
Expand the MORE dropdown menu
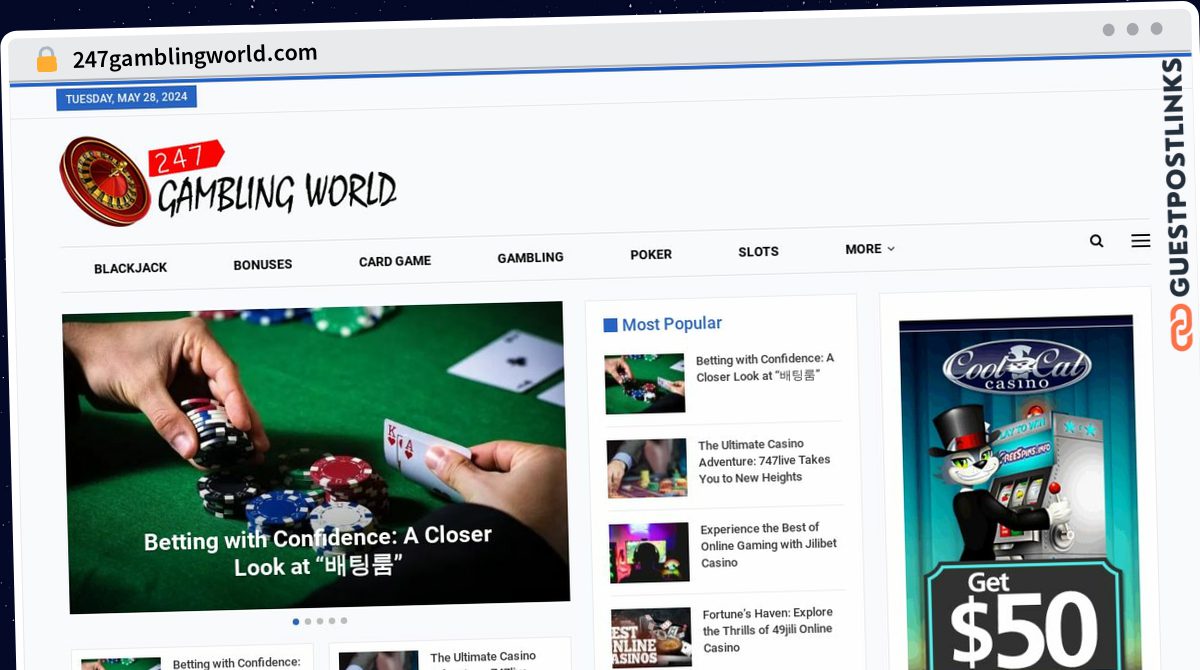click(870, 249)
